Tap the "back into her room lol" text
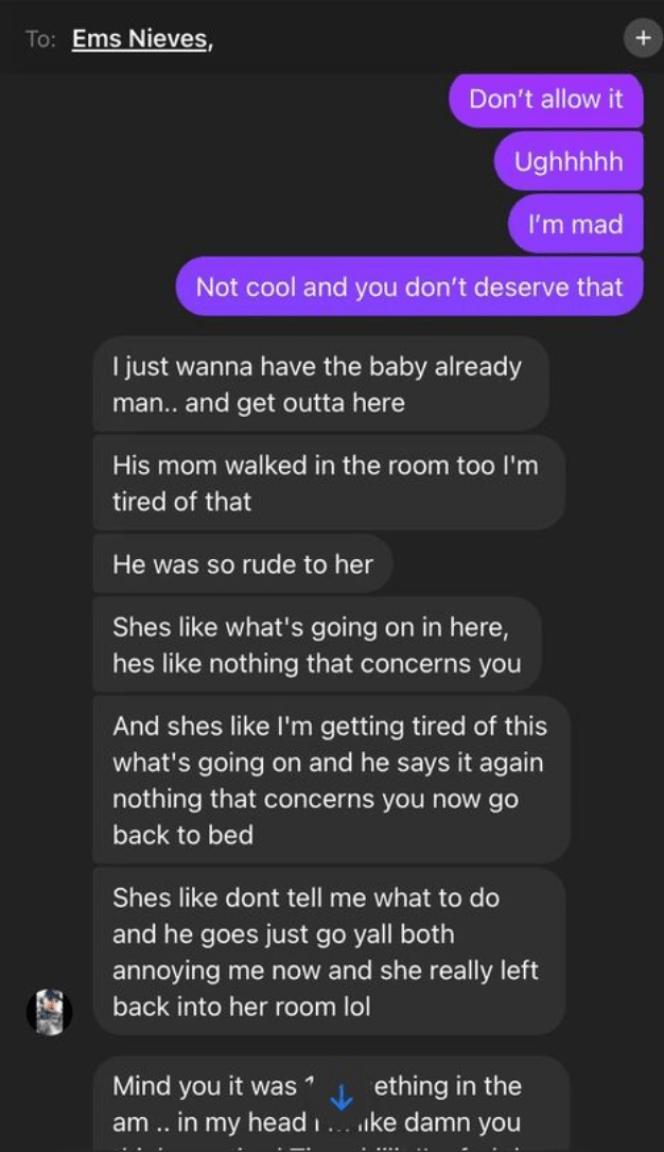664x1152 pixels. coord(242,1007)
